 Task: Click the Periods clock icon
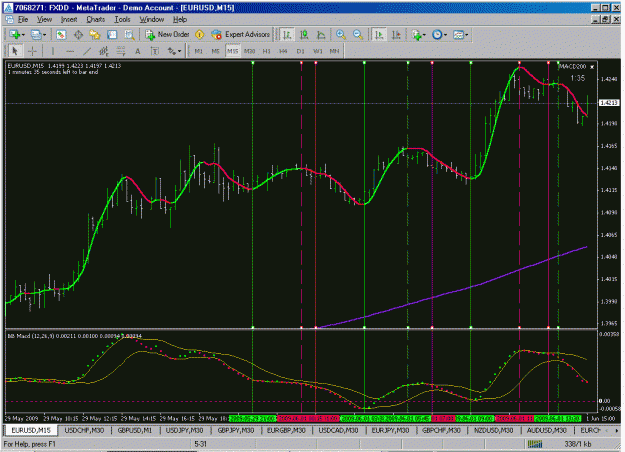tap(437, 35)
